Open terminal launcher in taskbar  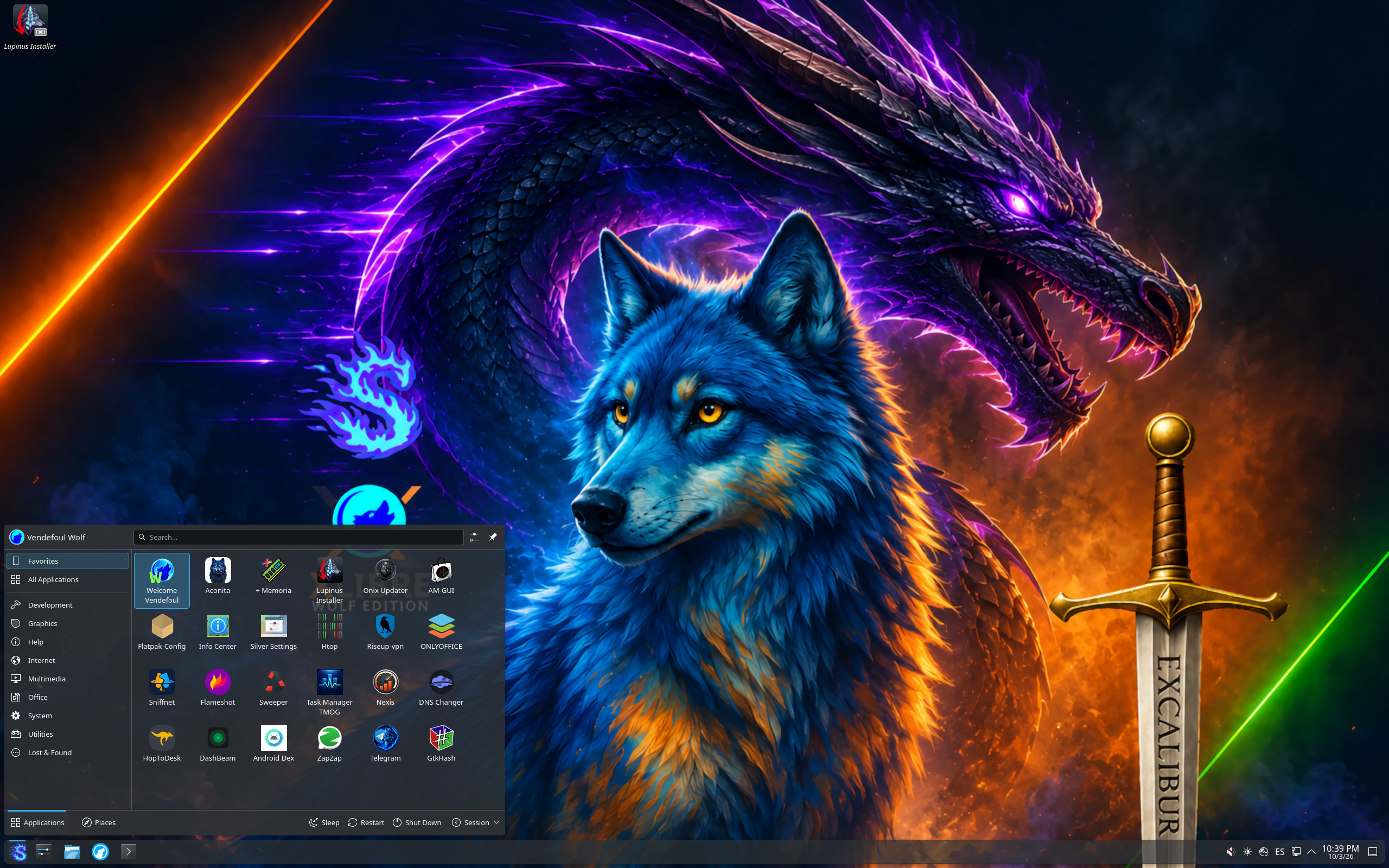[x=129, y=851]
